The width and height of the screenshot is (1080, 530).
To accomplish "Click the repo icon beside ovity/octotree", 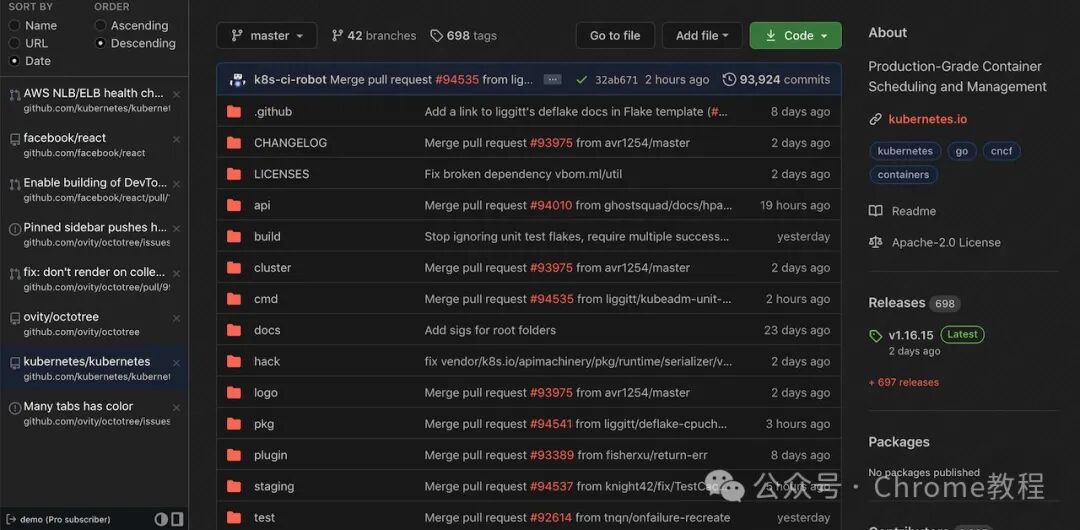I will (14, 318).
